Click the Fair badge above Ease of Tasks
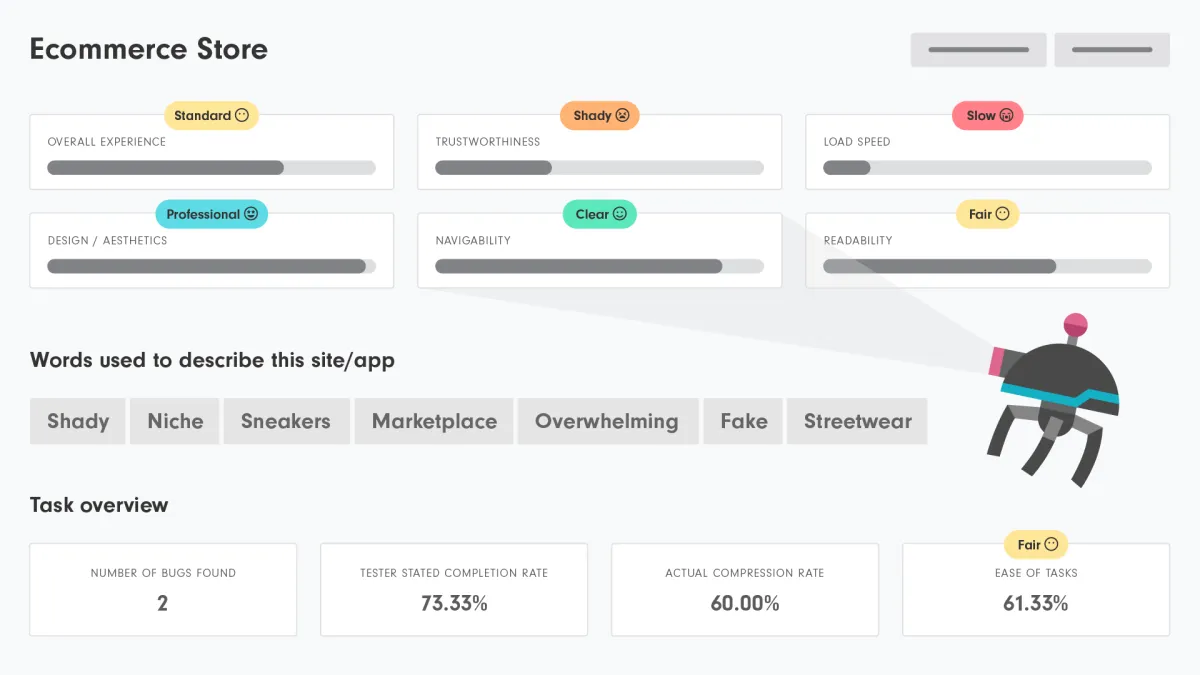The image size is (1200, 675). [x=1036, y=545]
